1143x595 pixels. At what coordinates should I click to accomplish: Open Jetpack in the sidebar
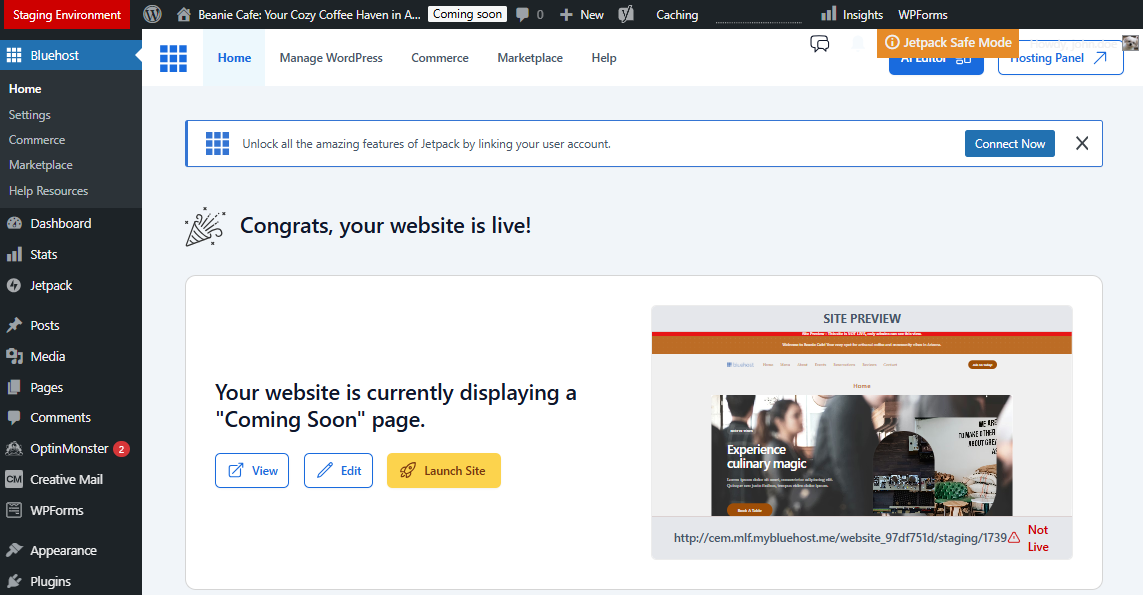coord(51,285)
